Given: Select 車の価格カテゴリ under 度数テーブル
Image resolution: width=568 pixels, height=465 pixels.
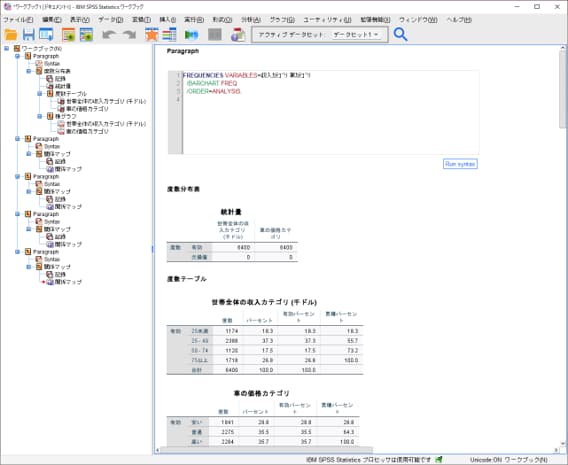Looking at the screenshot, I should pos(87,109).
